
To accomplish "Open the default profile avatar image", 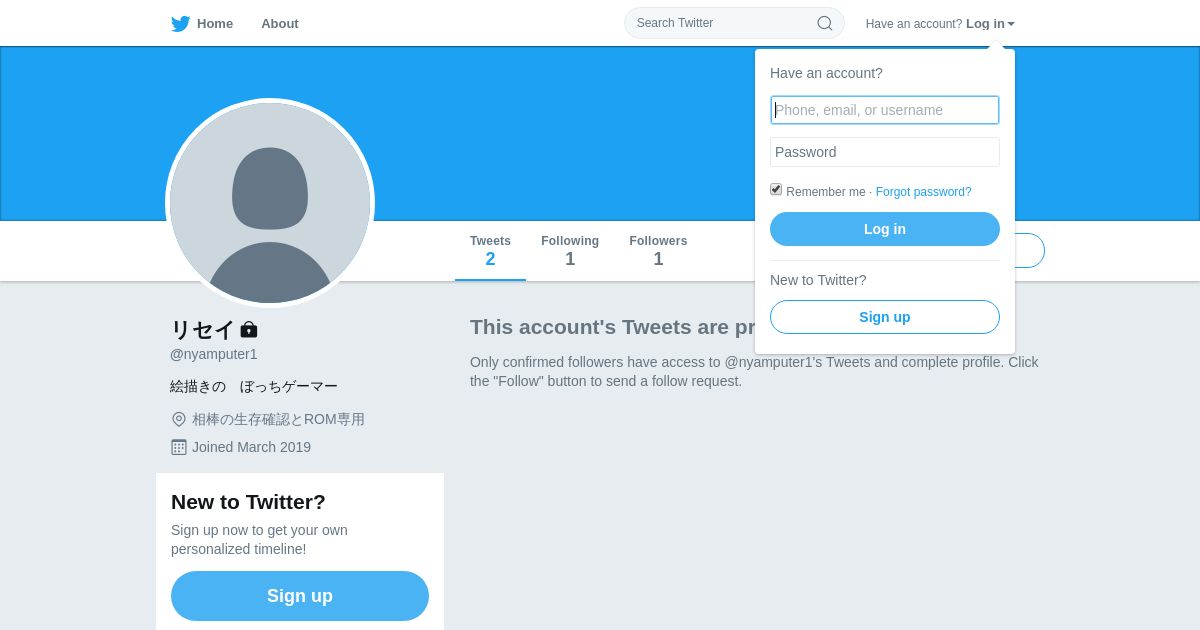I will [270, 203].
